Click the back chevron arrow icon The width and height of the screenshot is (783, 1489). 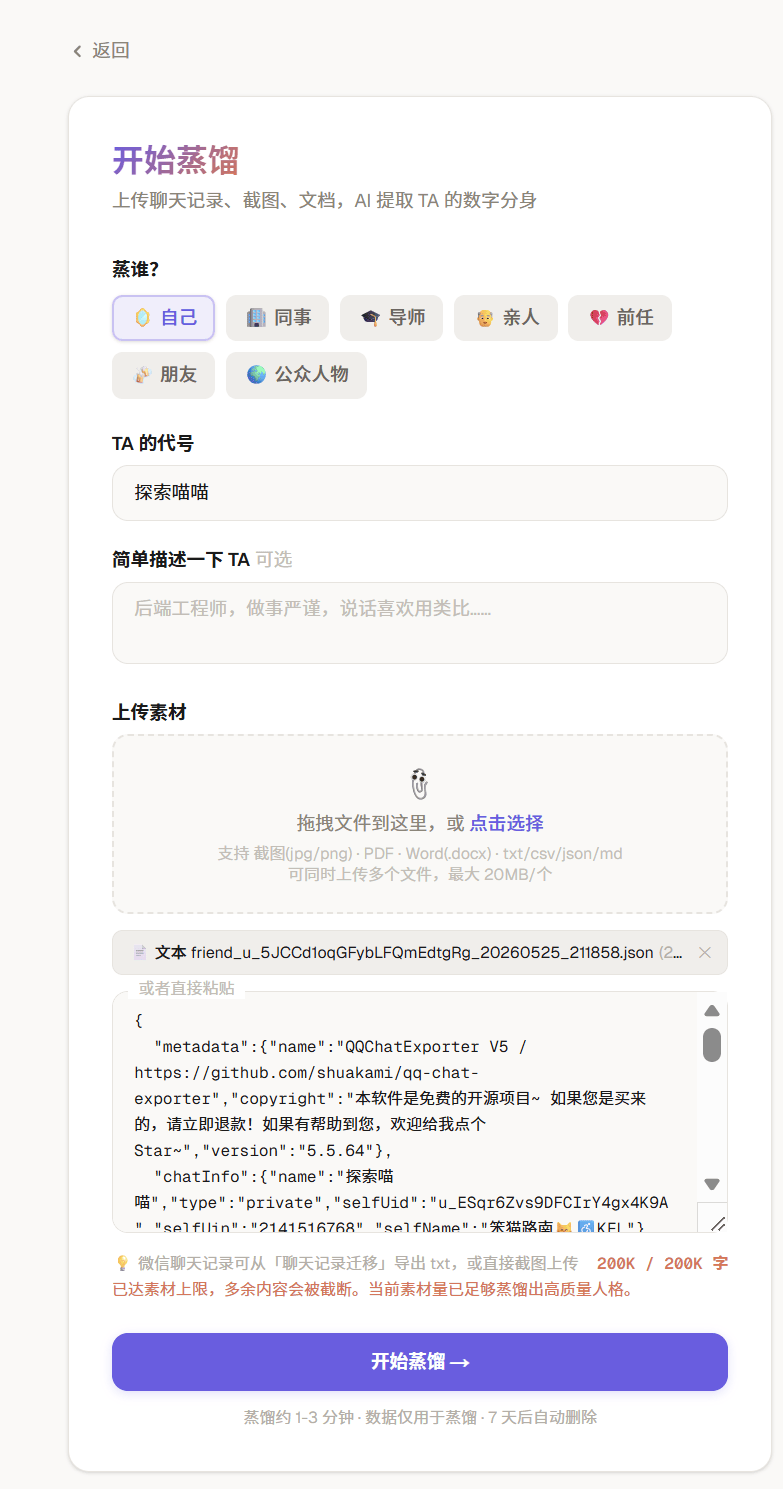tap(77, 51)
